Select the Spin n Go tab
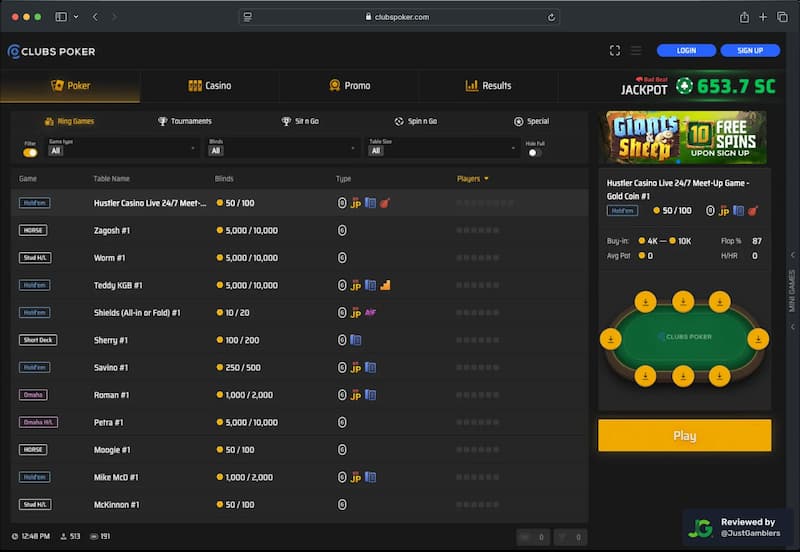800x552 pixels. tap(416, 121)
